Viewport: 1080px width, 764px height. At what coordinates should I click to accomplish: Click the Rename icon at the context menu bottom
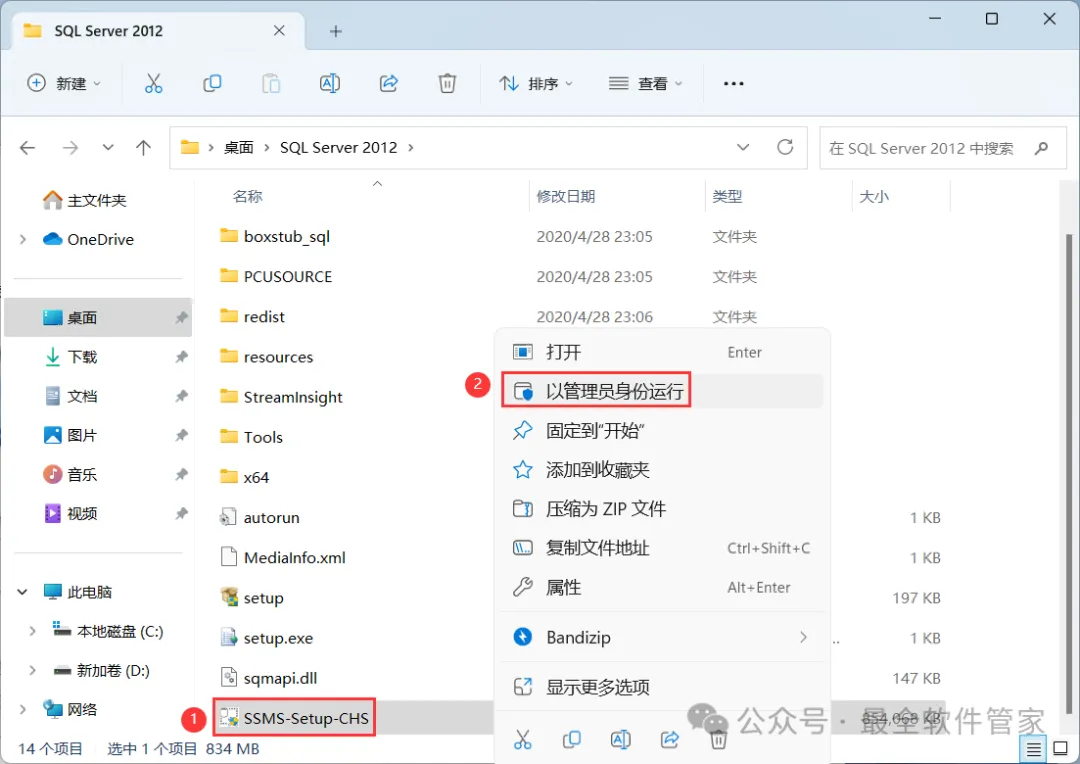click(621, 740)
